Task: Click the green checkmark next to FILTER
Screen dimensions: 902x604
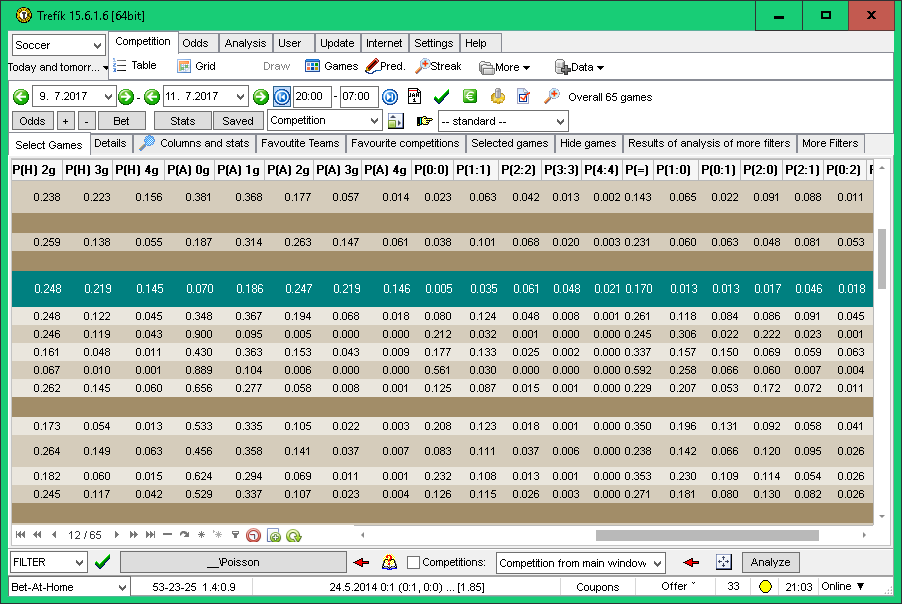Action: 102,563
